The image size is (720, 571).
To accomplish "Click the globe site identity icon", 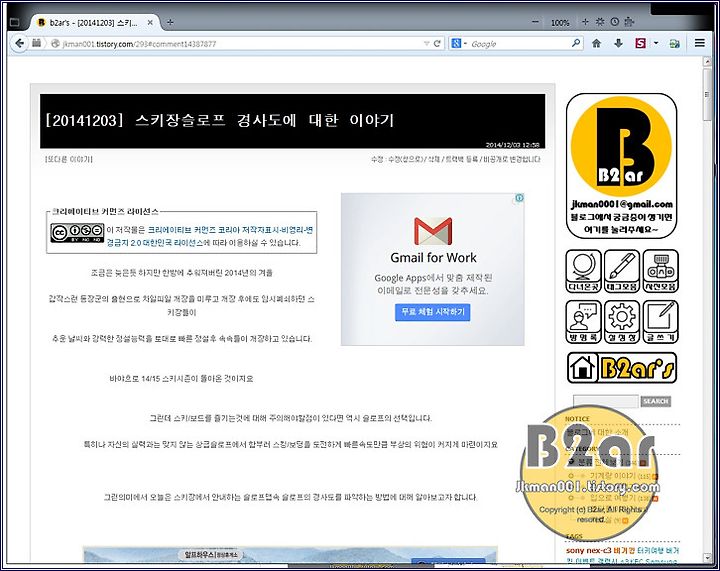I will (x=55, y=44).
